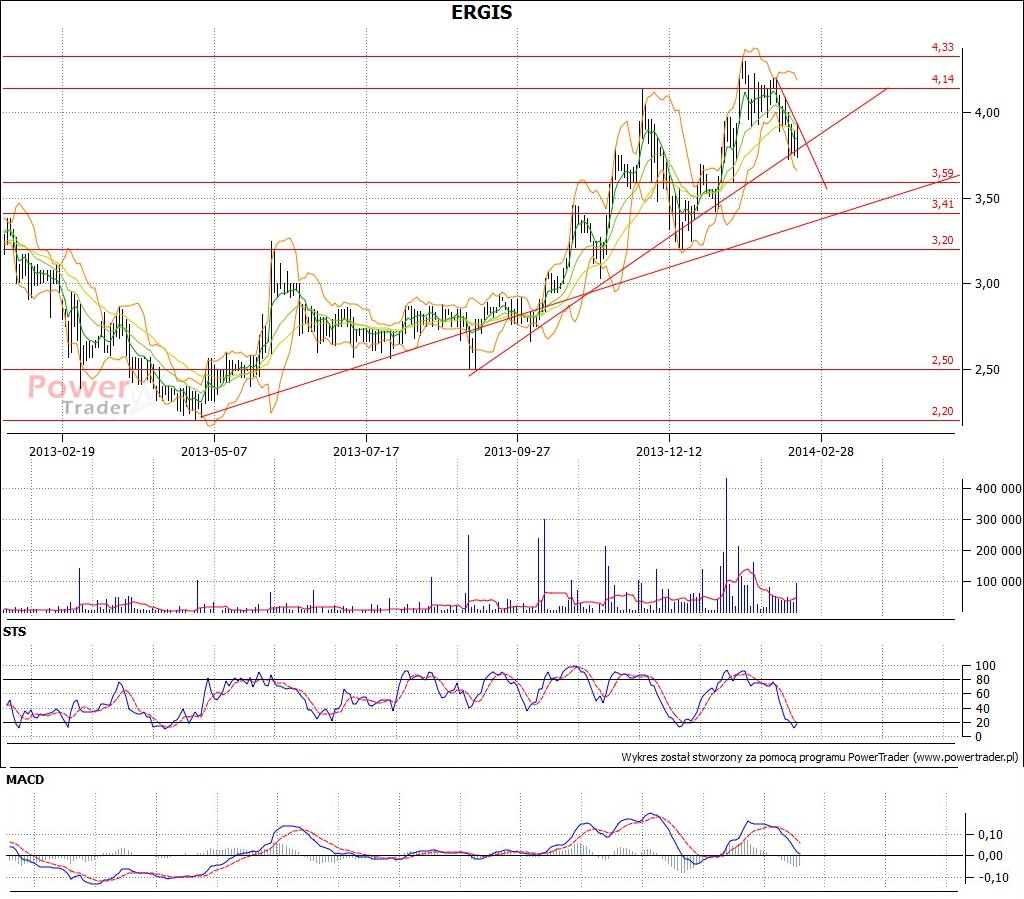
Task: Click the PowerTrader credit text
Action: pyautogui.click(x=820, y=757)
